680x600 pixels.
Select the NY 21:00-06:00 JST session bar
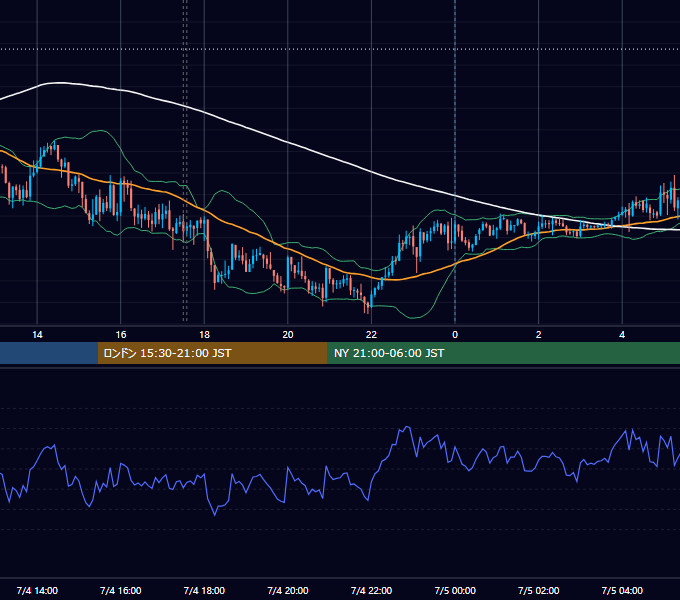[503, 353]
